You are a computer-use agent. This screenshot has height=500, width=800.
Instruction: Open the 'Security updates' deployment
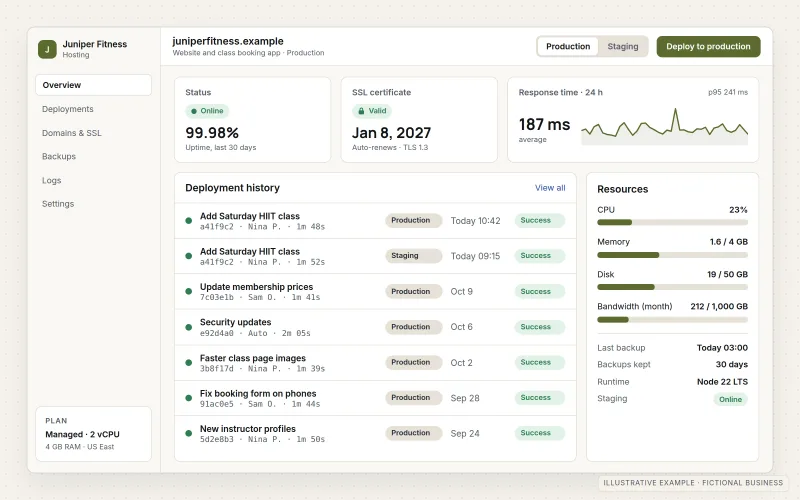(235, 322)
